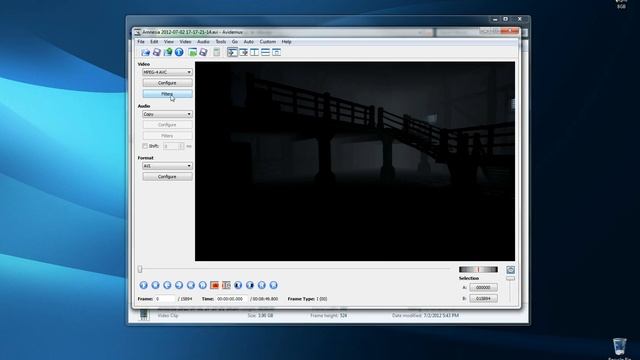The width and height of the screenshot is (640, 360).
Task: Open the Edit menu
Action: click(154, 42)
